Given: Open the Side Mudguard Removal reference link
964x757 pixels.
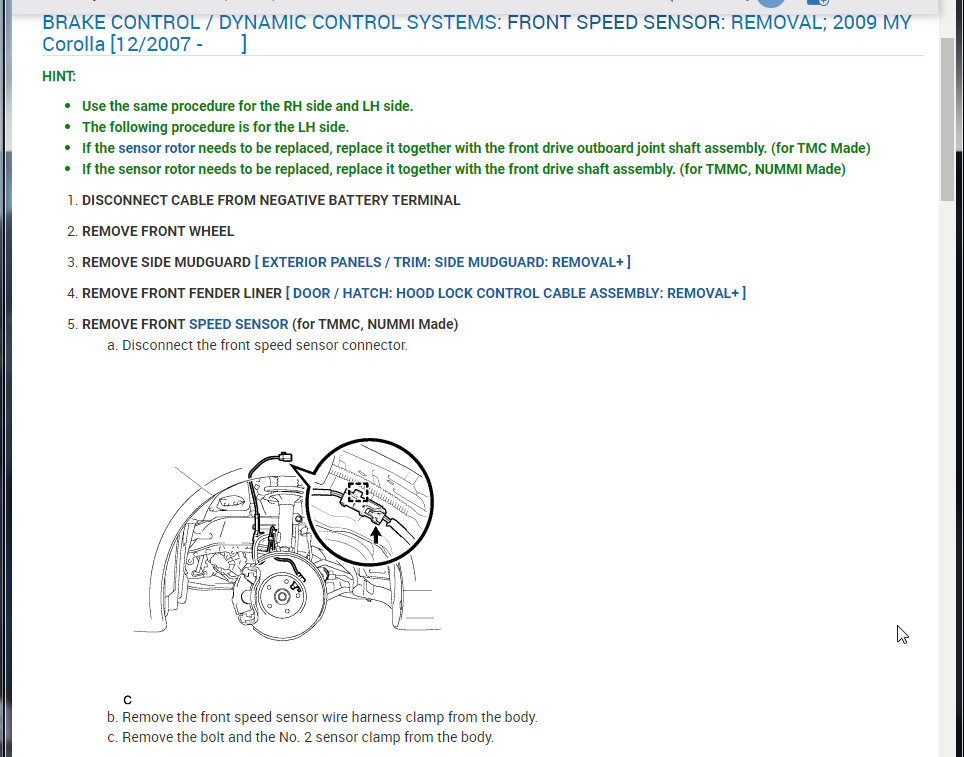Looking at the screenshot, I should (x=443, y=263).
